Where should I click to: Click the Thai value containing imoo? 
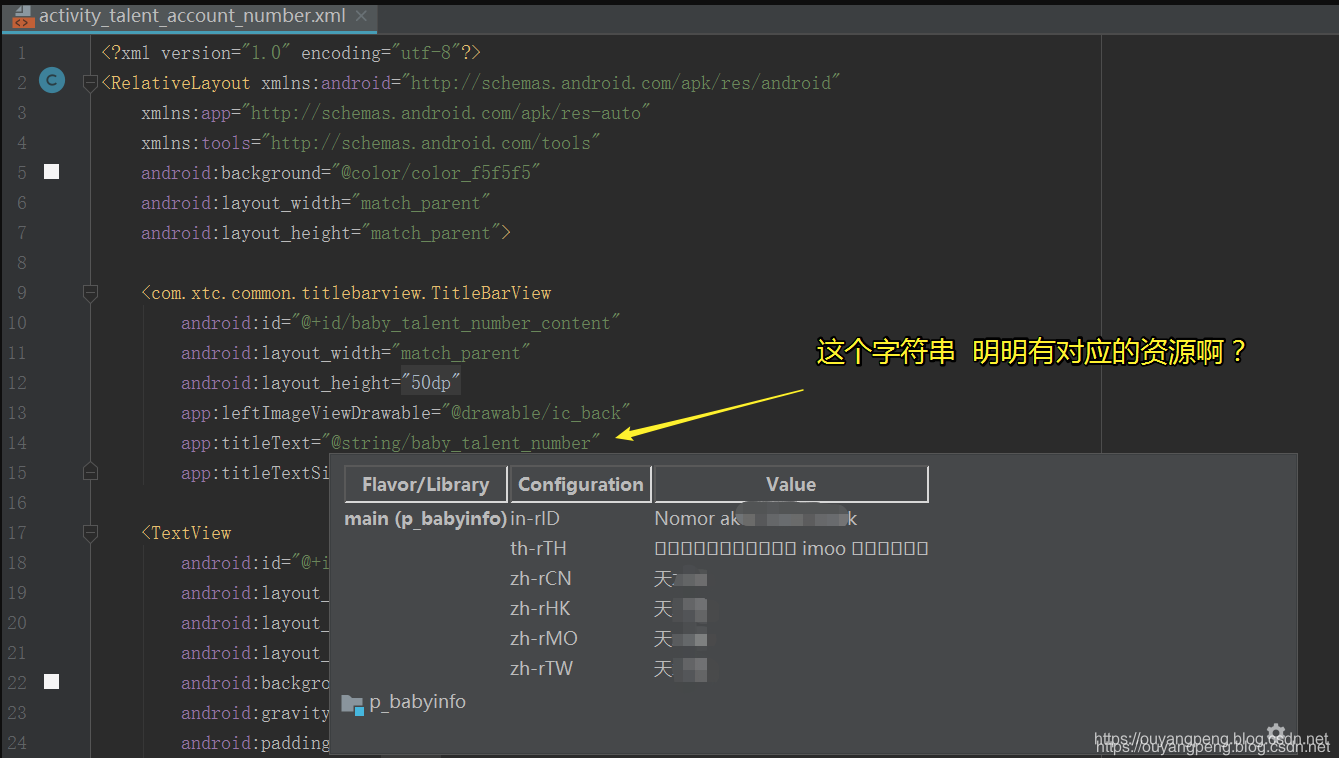click(x=791, y=548)
